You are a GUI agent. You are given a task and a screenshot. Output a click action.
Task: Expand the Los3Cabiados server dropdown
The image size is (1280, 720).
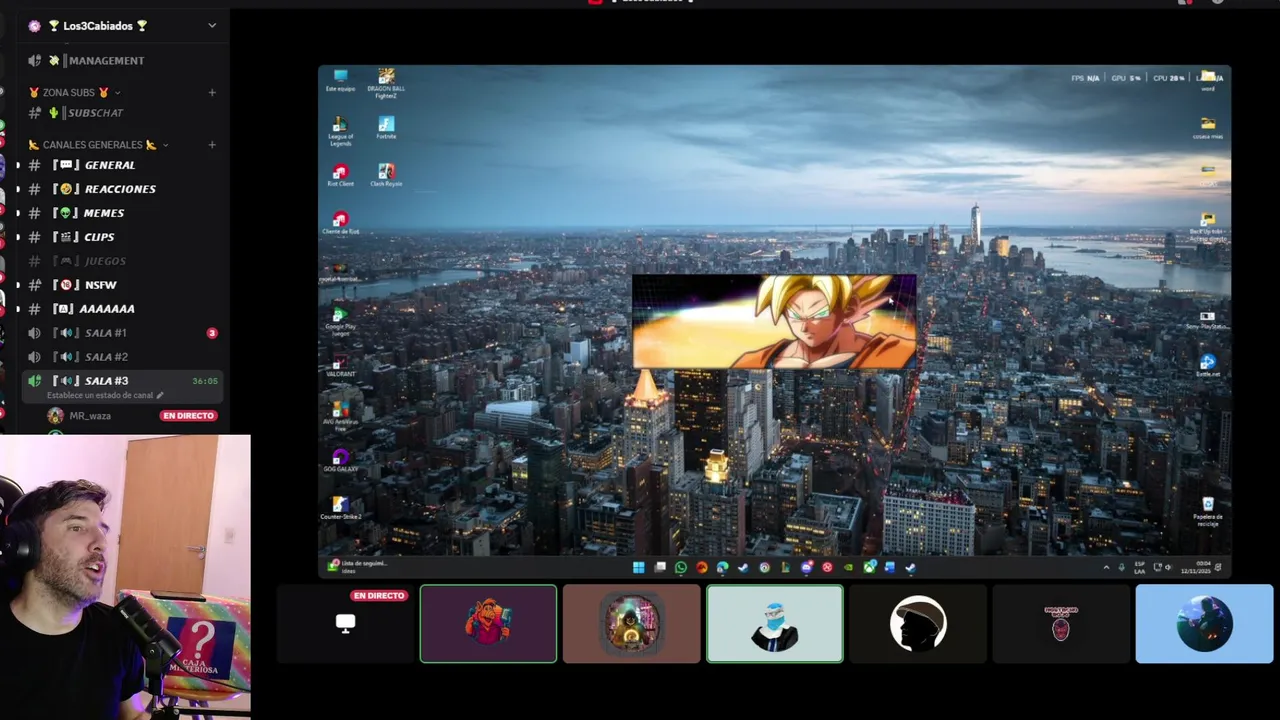point(212,26)
